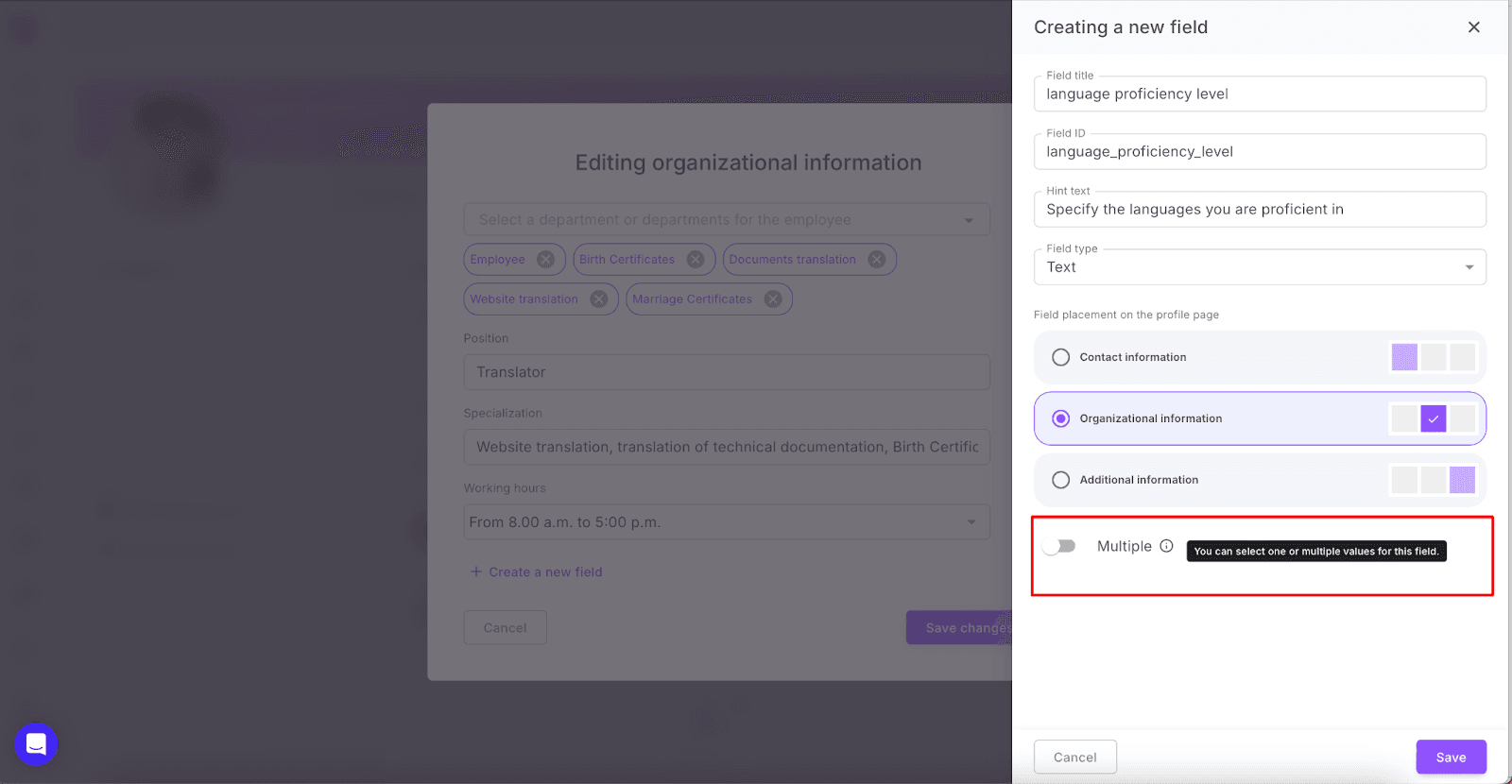Click the Field title input box
Image resolution: width=1512 pixels, height=784 pixels.
click(1259, 94)
